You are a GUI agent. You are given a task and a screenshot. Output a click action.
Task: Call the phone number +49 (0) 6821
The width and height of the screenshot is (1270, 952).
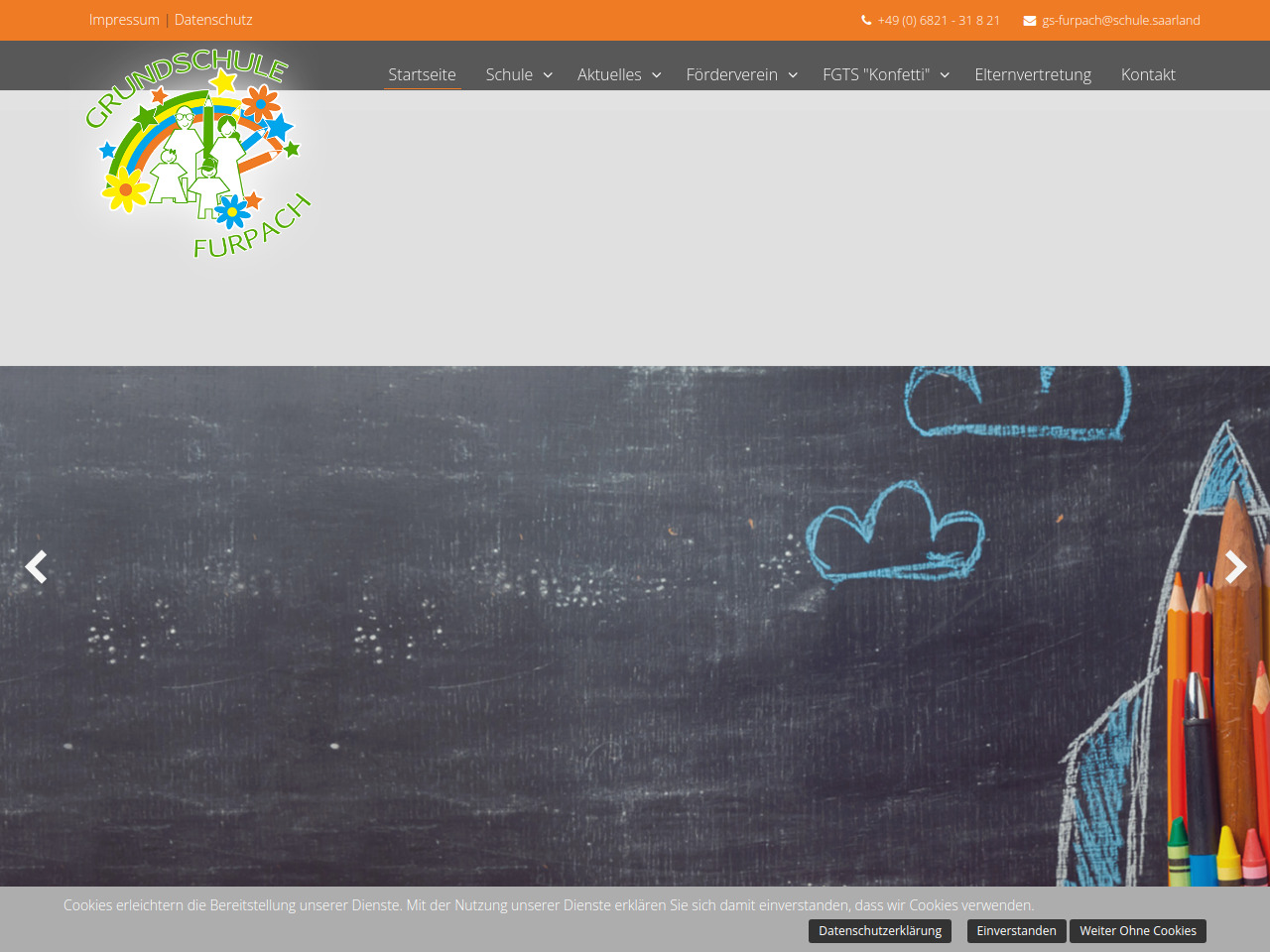(939, 20)
